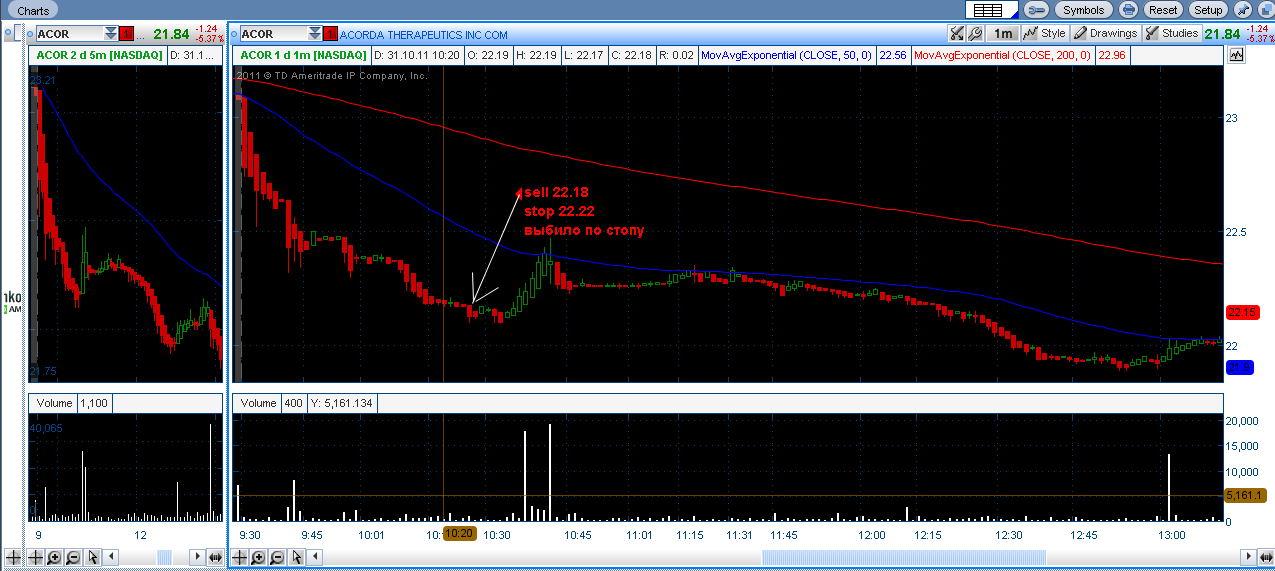The image size is (1275, 571).
Task: Click the blue MovAvgExponential (CLOSE, 50, 0) label
Action: [x=785, y=55]
